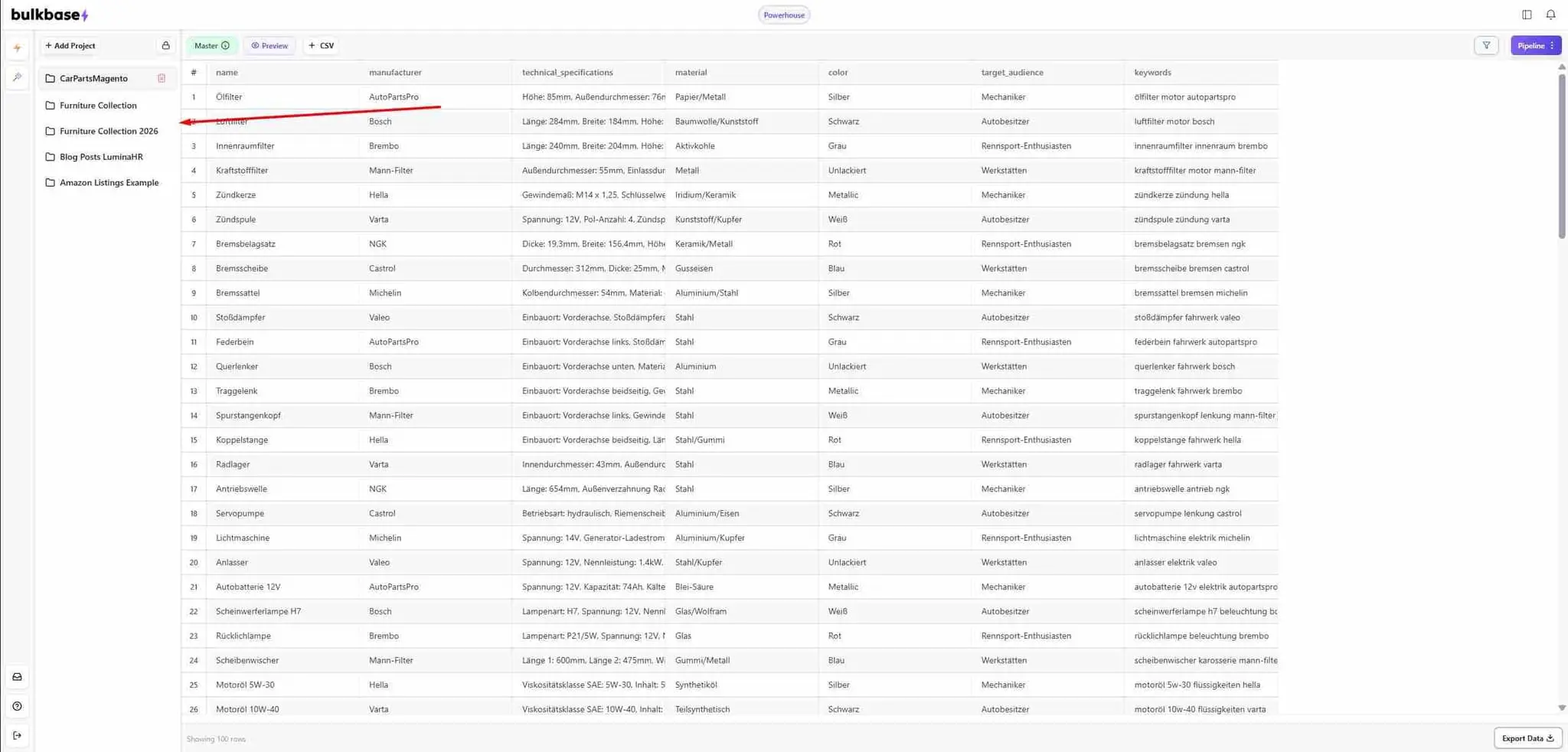Screen dimensions: 1568x752
Task: Toggle the side panel layout icon
Action: click(x=1527, y=15)
